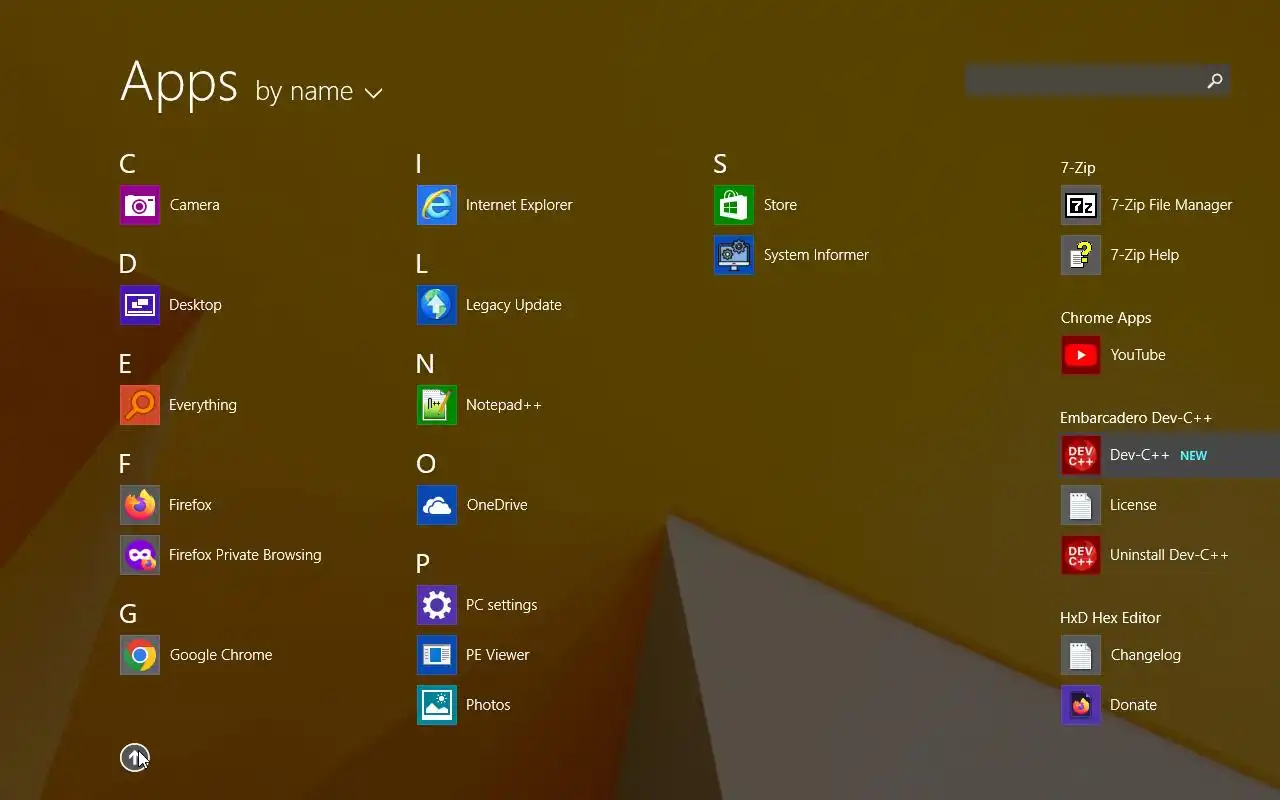This screenshot has height=800, width=1280.
Task: Open the Dev-C++ License document icon
Action: (1081, 505)
